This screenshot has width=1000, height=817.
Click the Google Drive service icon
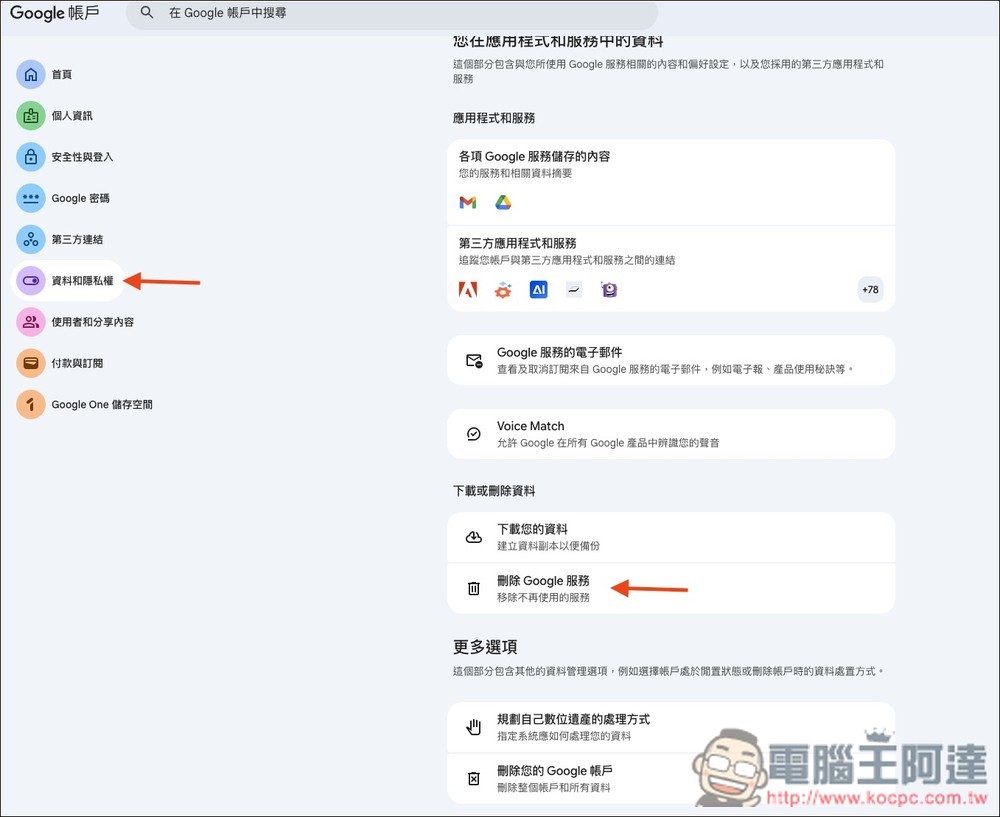tap(503, 203)
